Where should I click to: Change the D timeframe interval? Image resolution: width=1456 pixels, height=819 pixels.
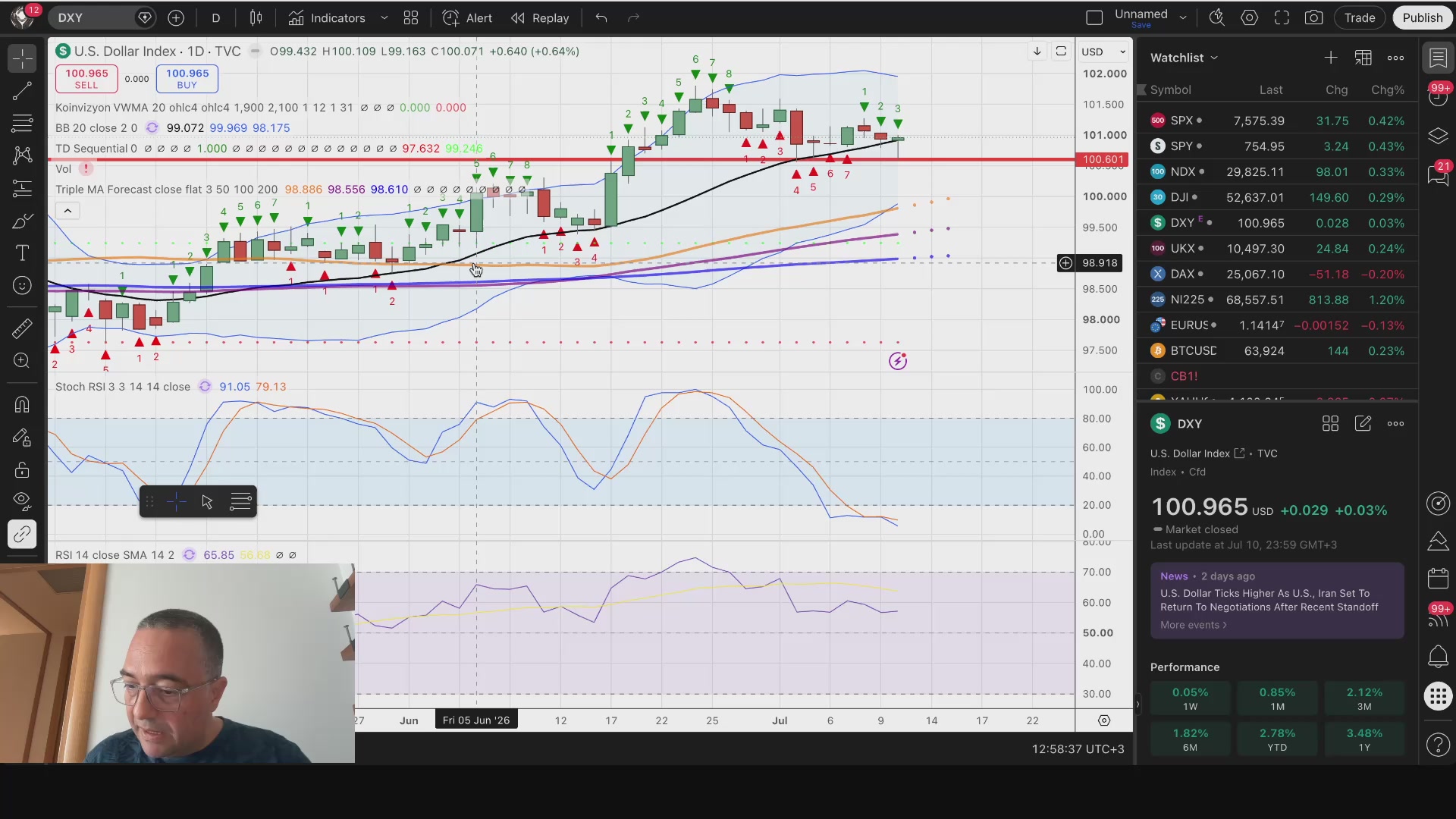point(216,18)
